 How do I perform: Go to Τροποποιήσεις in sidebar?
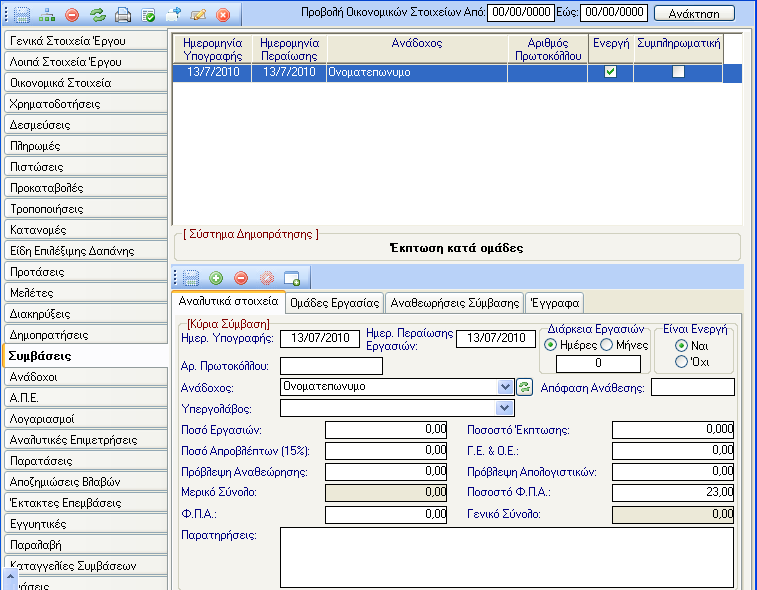[86, 209]
